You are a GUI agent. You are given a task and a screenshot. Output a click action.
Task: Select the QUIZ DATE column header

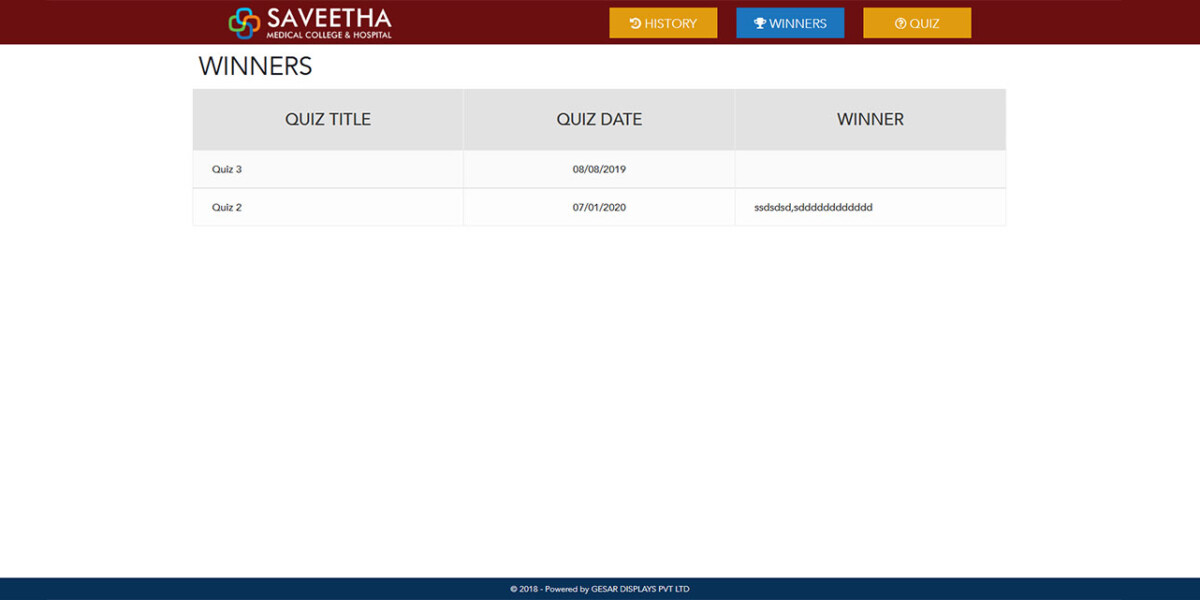tap(599, 119)
